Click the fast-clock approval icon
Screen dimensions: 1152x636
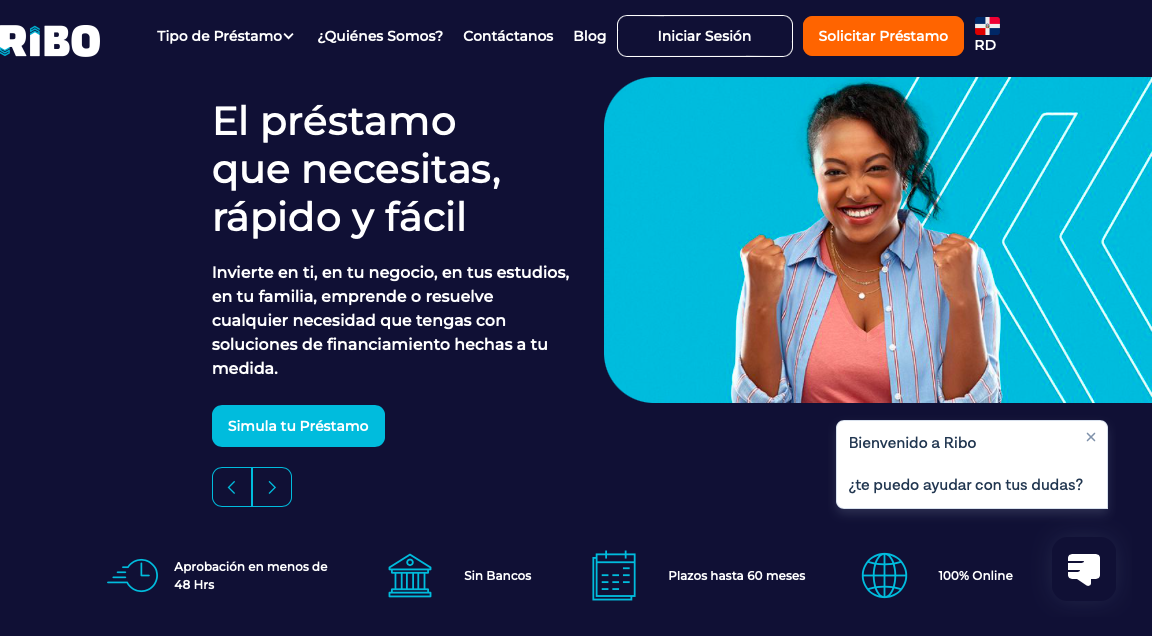(x=133, y=575)
